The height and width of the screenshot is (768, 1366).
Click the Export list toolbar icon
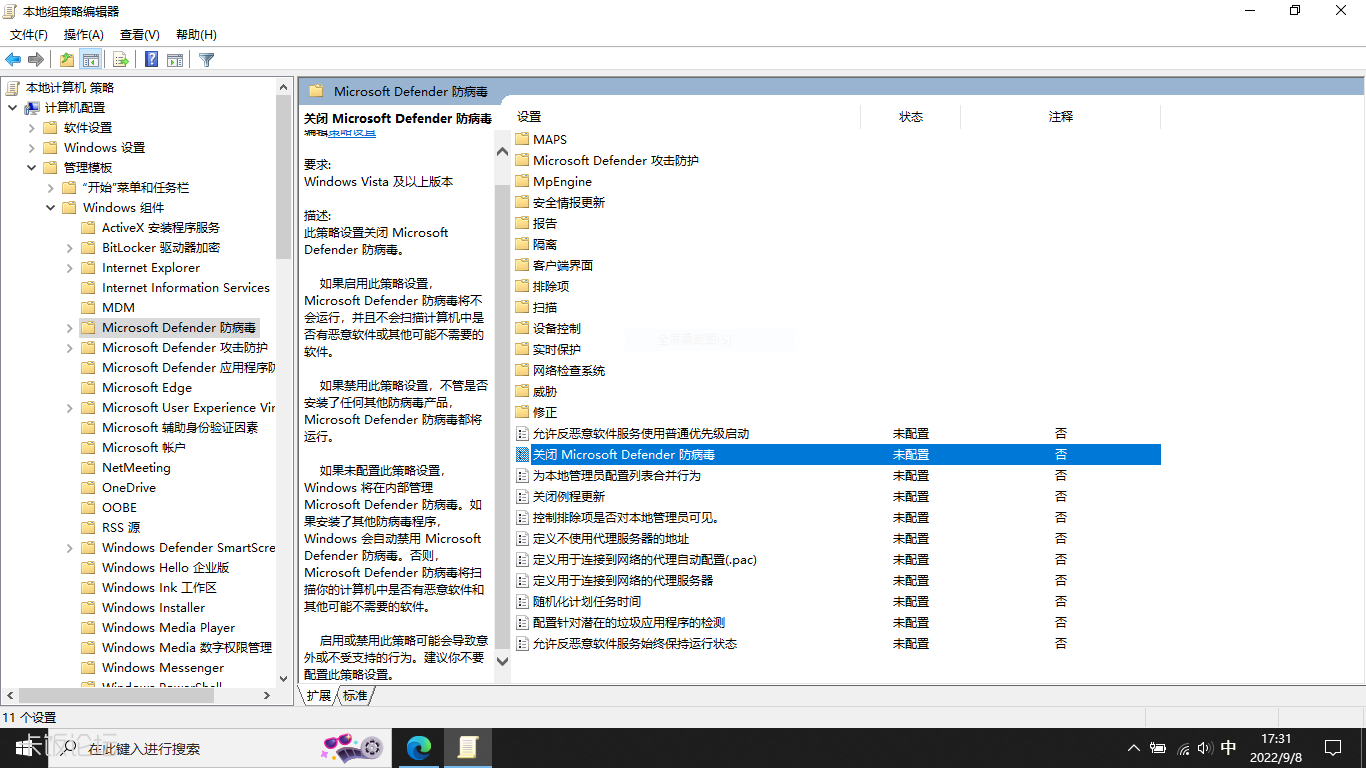[x=120, y=60]
